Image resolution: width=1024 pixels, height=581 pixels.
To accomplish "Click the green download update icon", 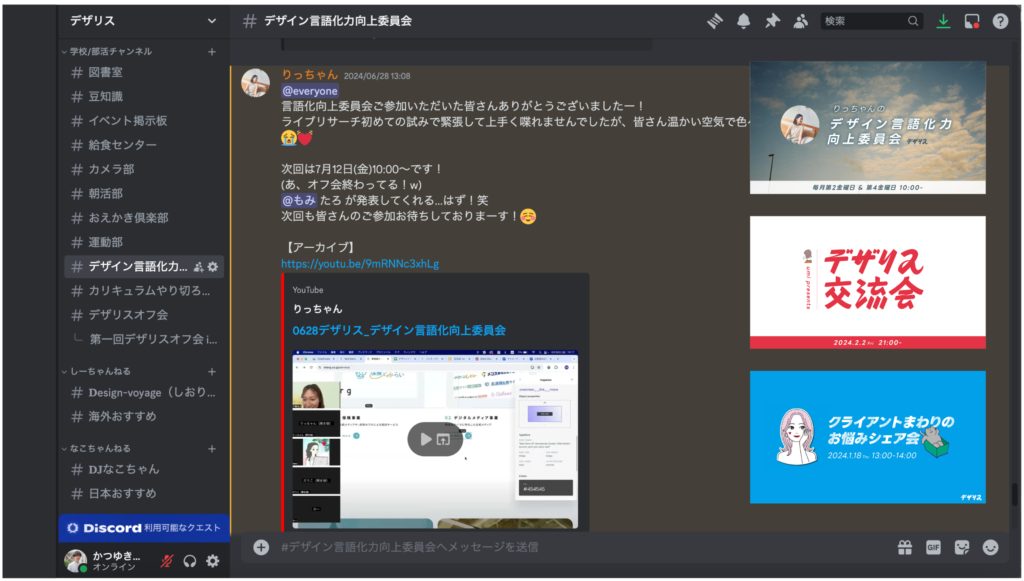I will [943, 21].
